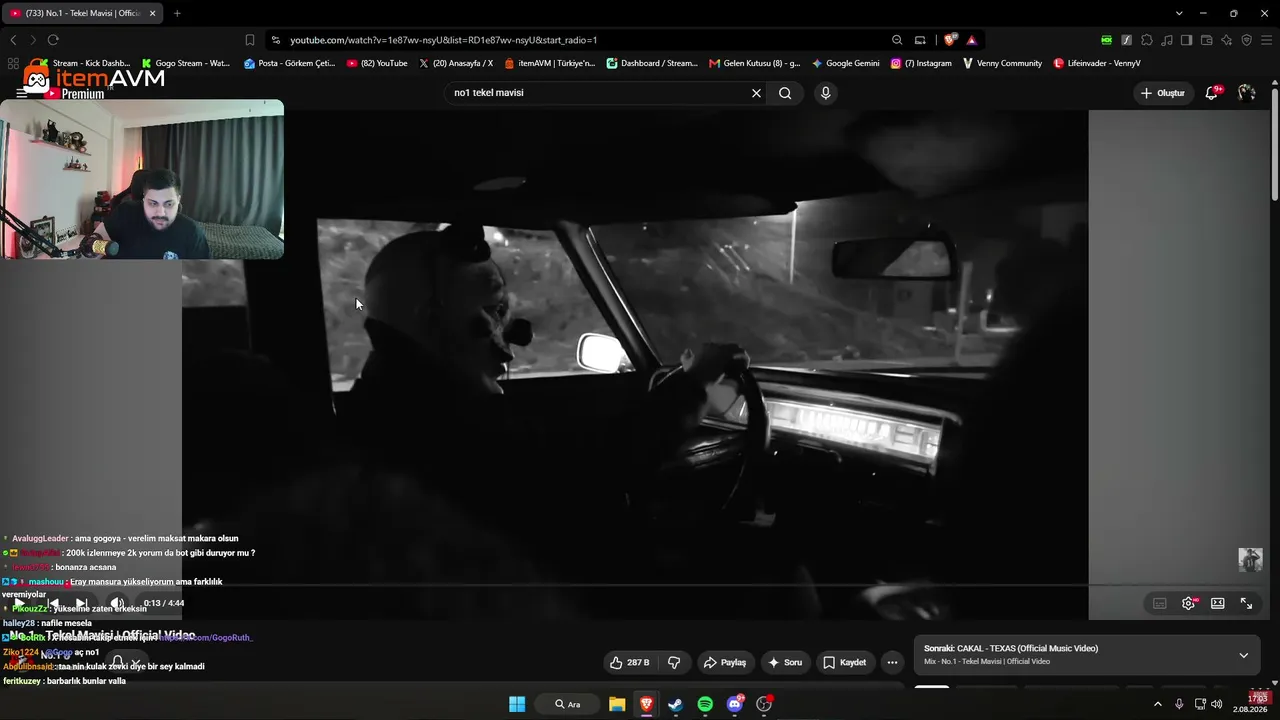Open the Gelen Kutusu Gmail bookmark
Viewport: 1280px width, 720px height.
[755, 63]
